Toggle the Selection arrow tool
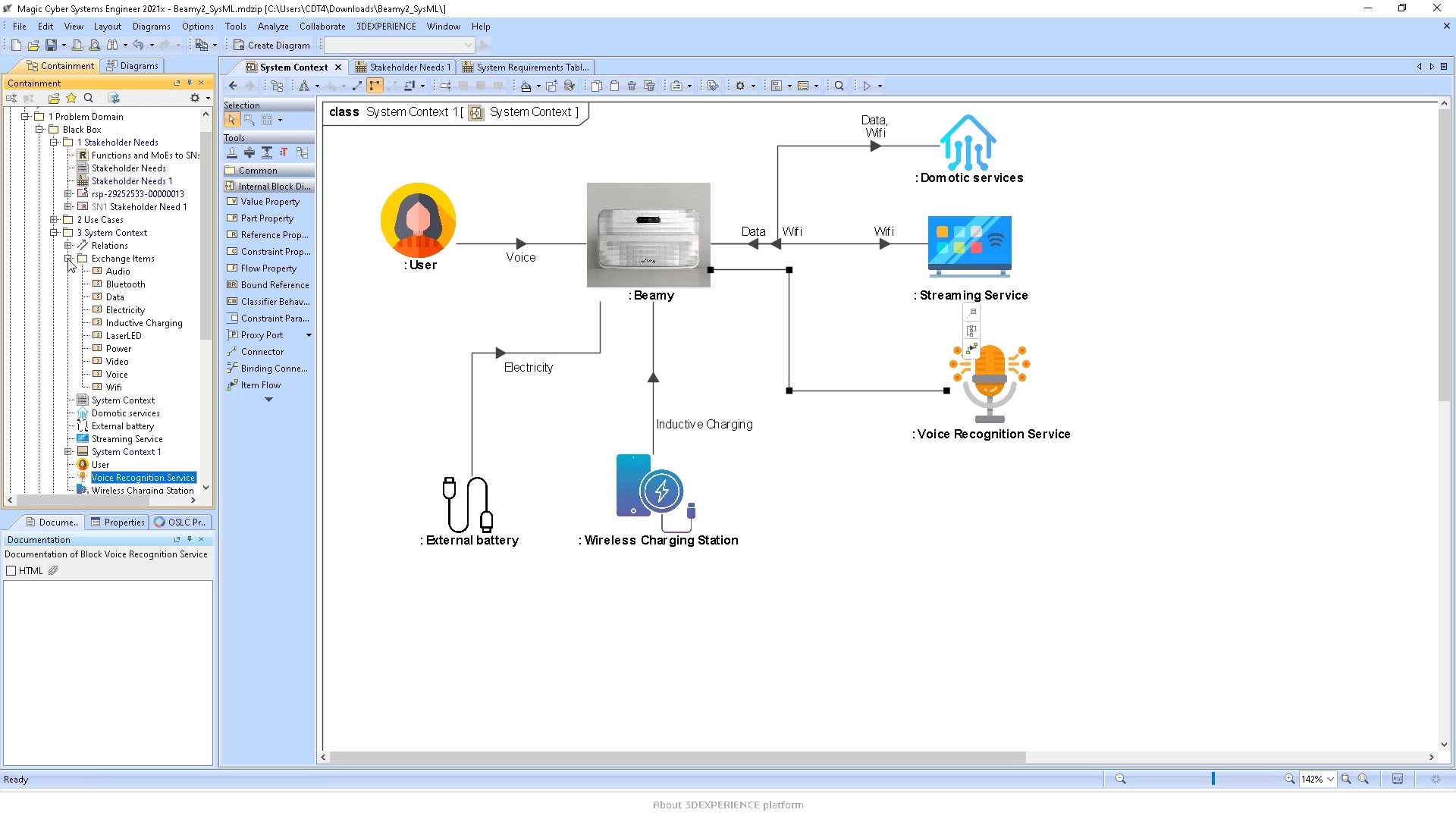 click(x=231, y=120)
